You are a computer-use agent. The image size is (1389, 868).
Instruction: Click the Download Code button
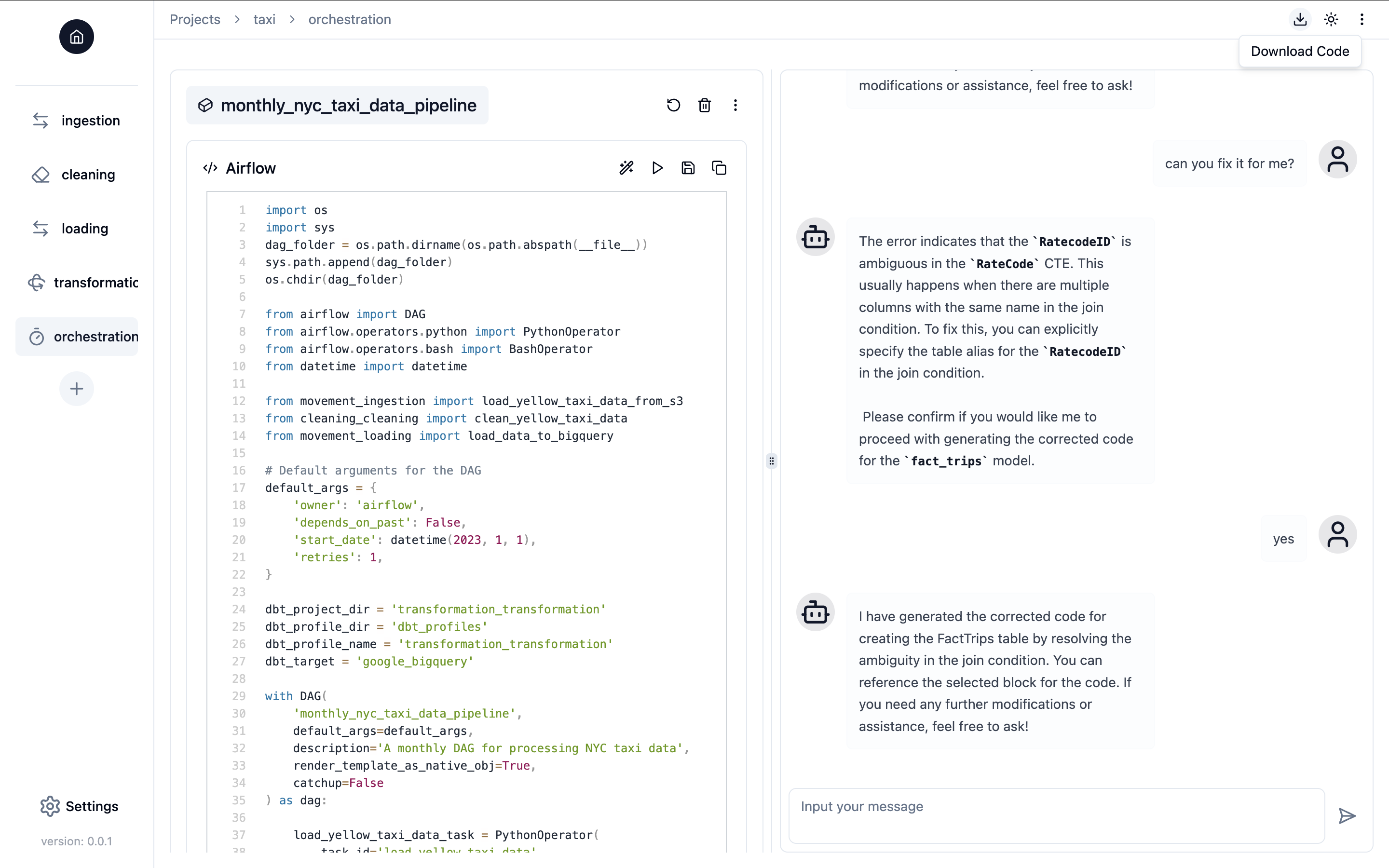coord(1300,51)
